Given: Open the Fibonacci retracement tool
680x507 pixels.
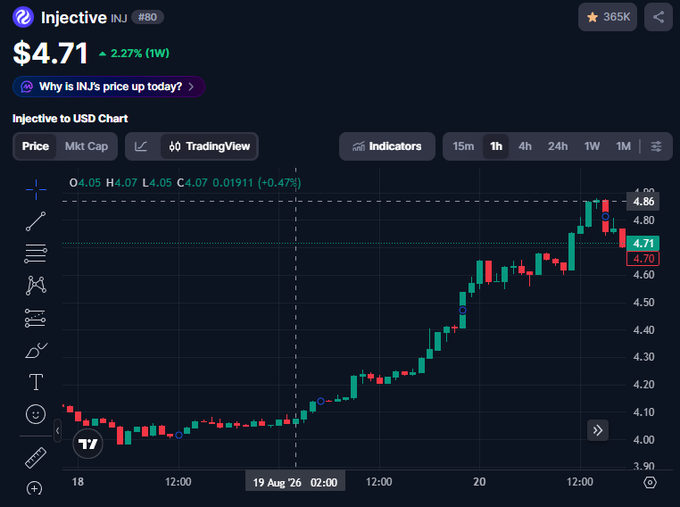Looking at the screenshot, I should pos(36,253).
